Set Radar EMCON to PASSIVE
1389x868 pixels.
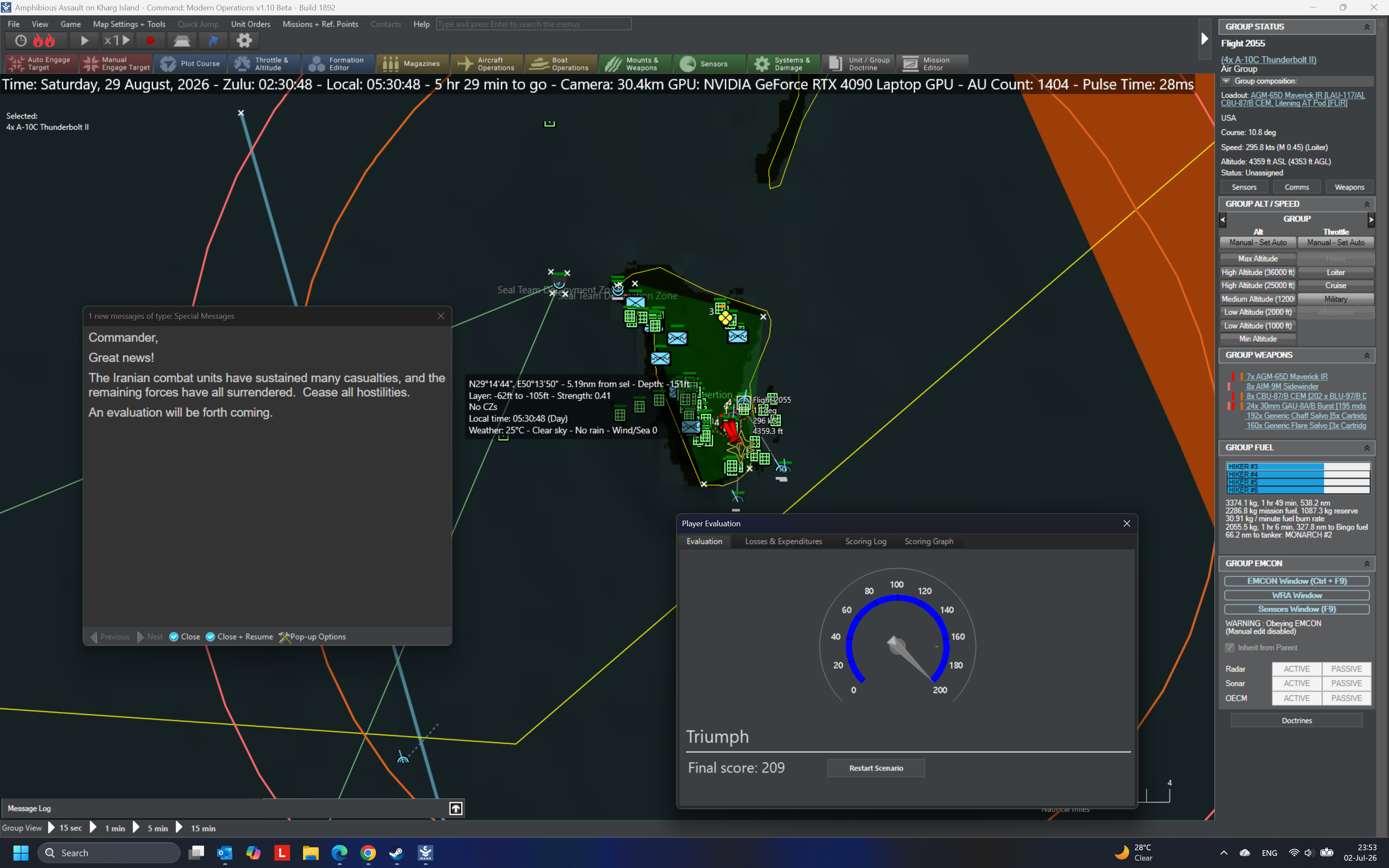(x=1346, y=669)
